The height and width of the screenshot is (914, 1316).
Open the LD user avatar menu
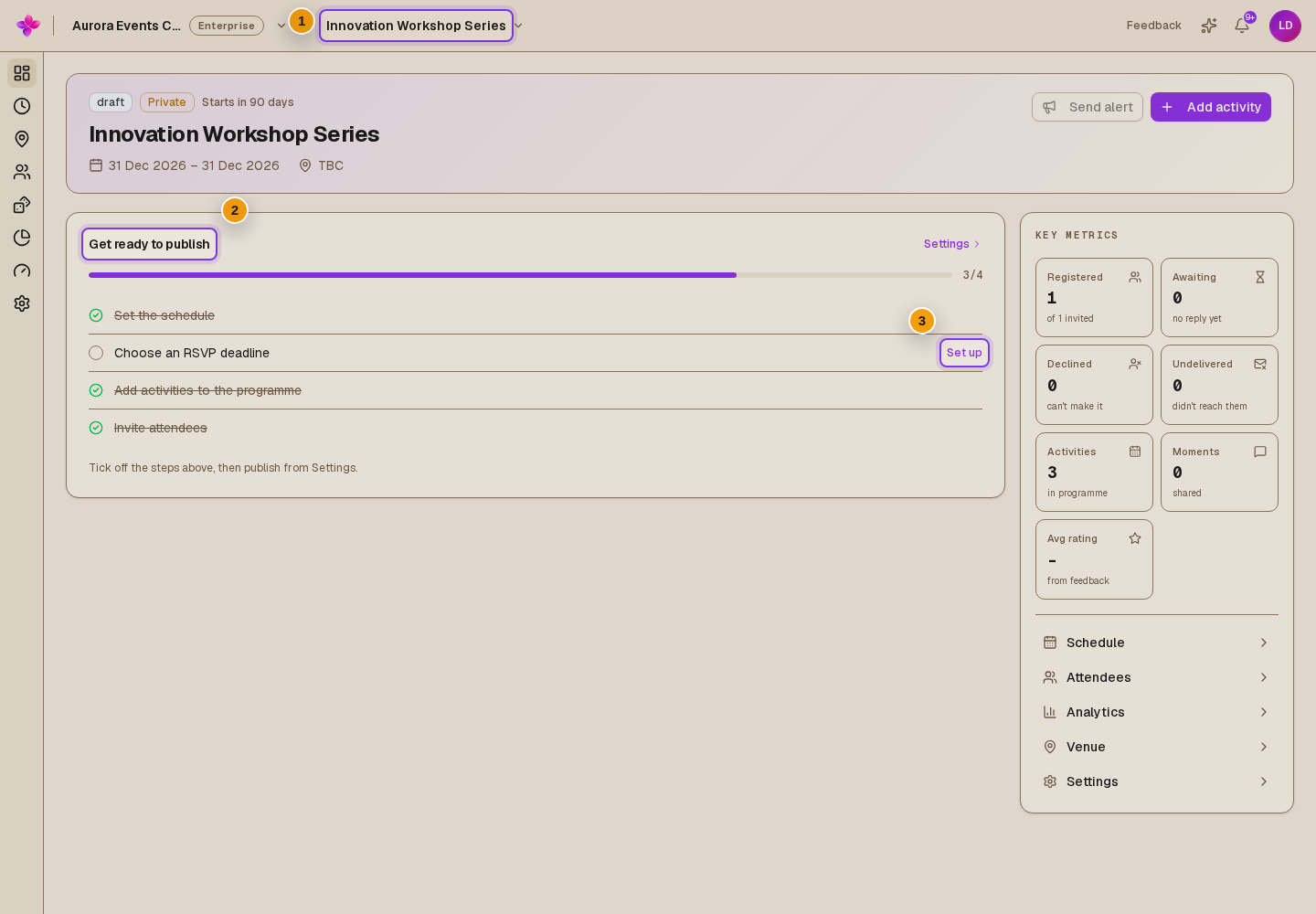[1285, 26]
